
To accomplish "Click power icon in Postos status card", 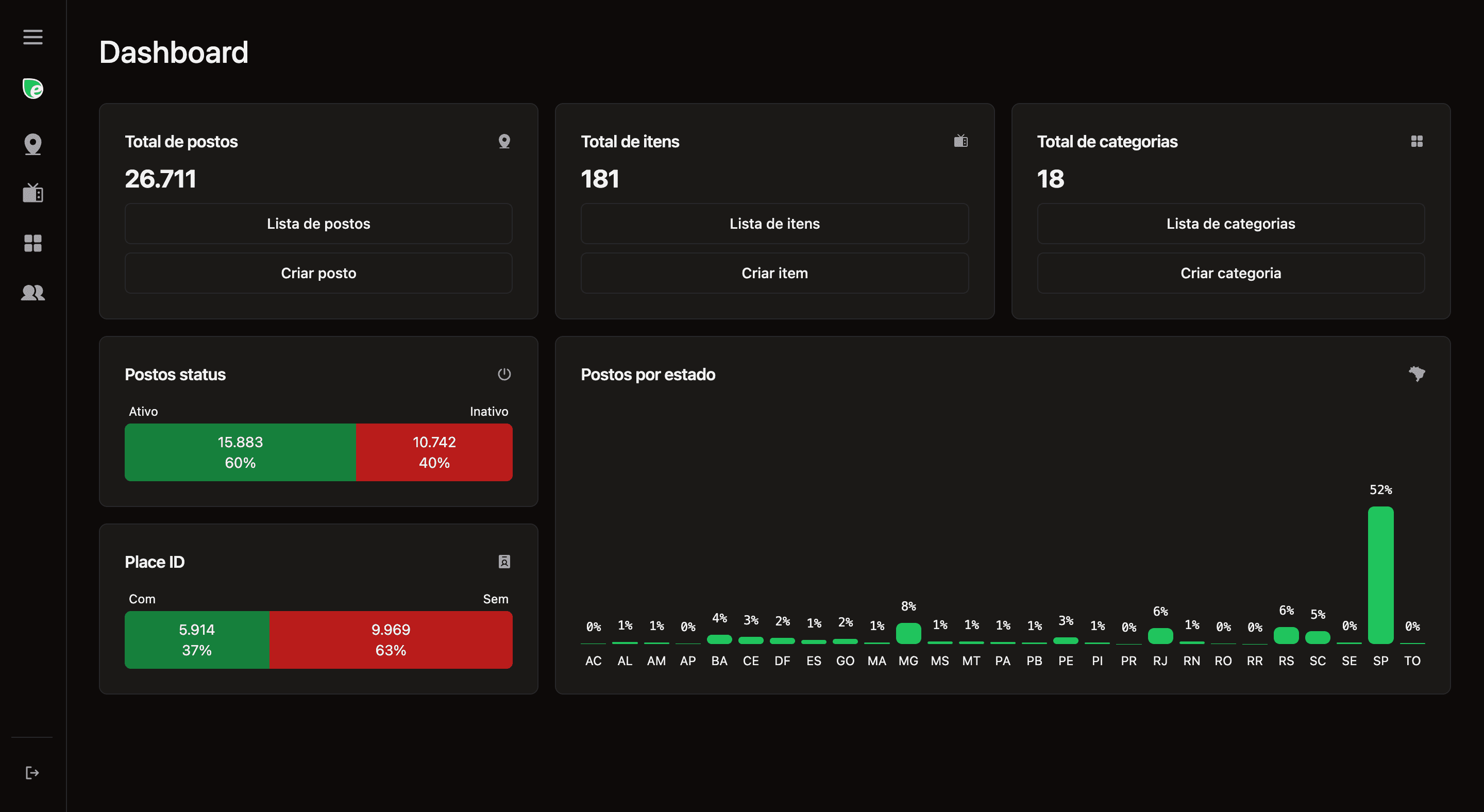I will (504, 375).
